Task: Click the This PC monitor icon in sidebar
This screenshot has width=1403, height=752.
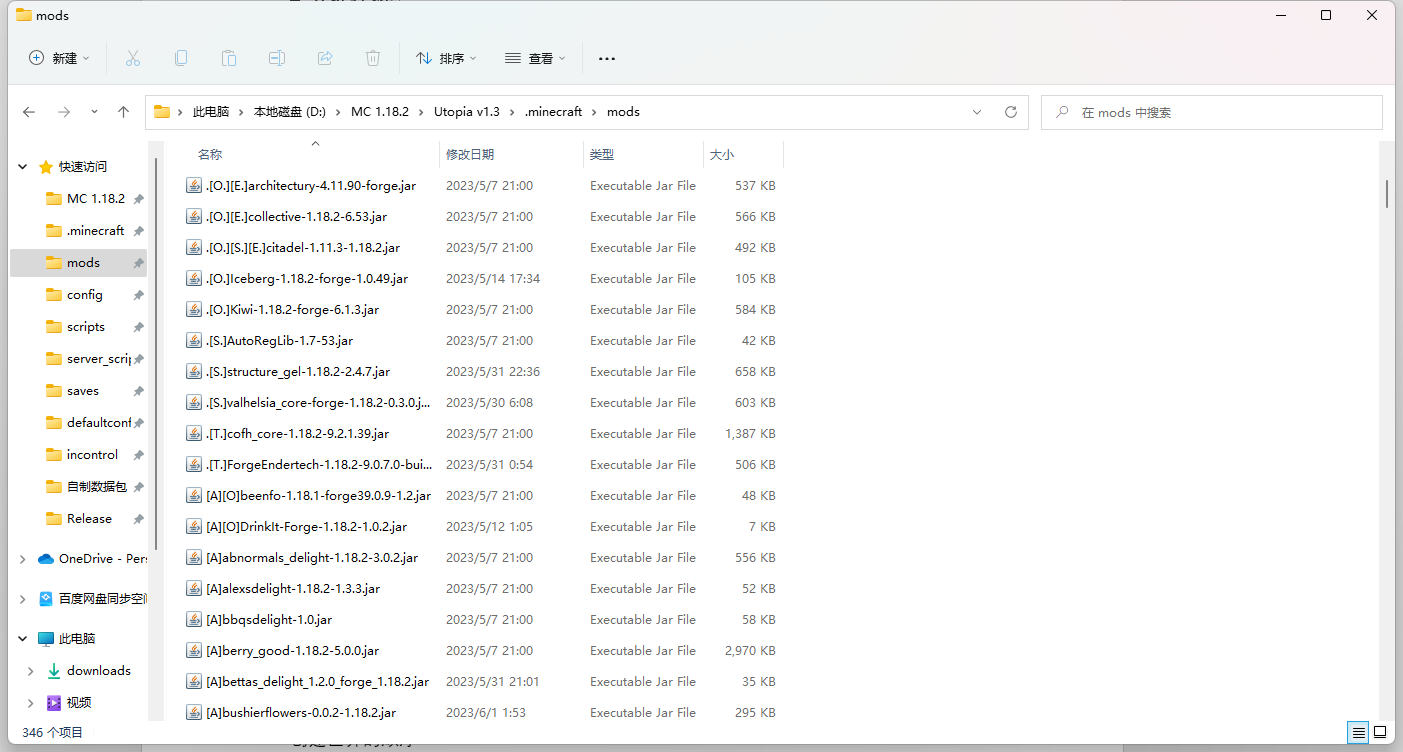Action: tap(46, 639)
